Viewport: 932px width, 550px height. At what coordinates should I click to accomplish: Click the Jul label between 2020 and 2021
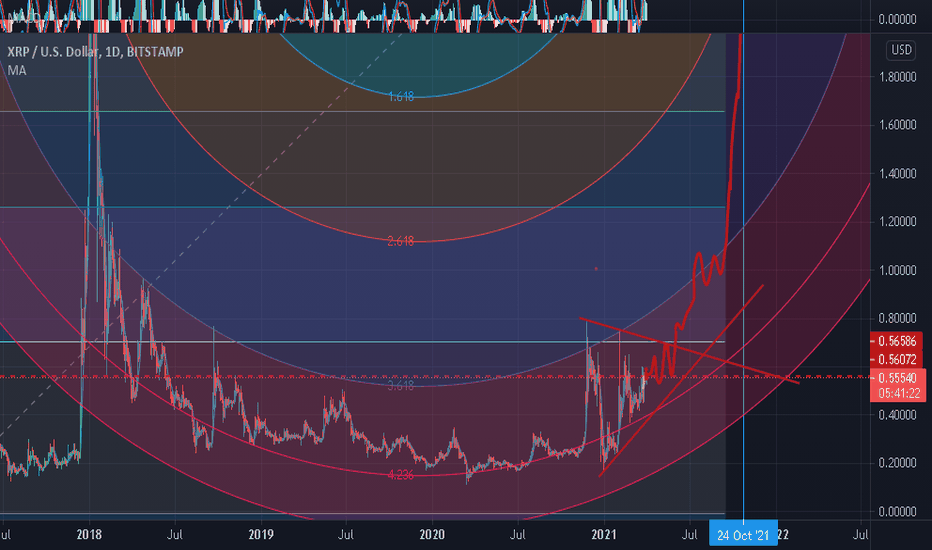point(518,535)
